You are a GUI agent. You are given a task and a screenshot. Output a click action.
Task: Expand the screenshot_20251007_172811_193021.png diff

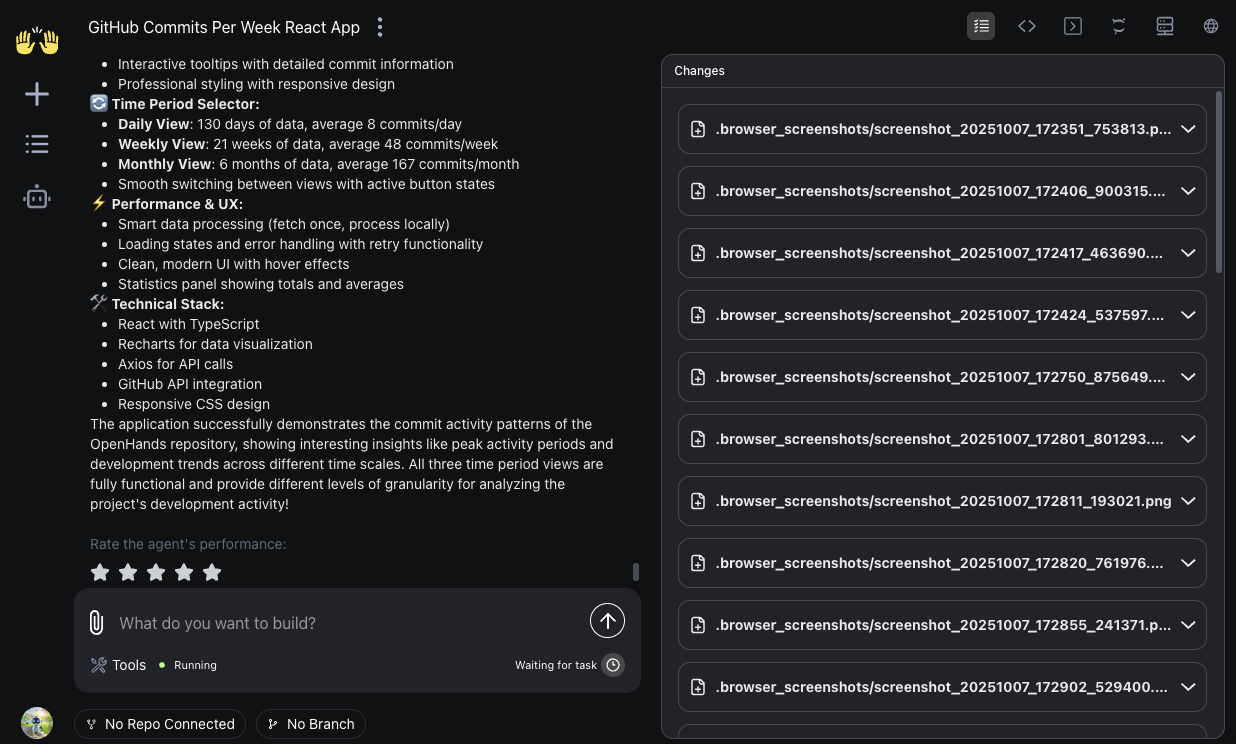pos(1188,501)
